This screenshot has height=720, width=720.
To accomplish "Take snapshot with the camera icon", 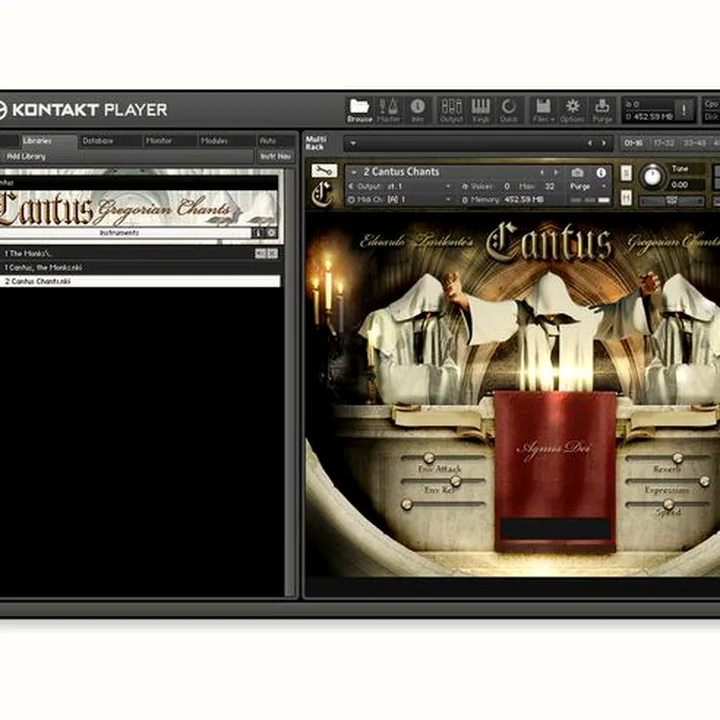I will tap(577, 173).
